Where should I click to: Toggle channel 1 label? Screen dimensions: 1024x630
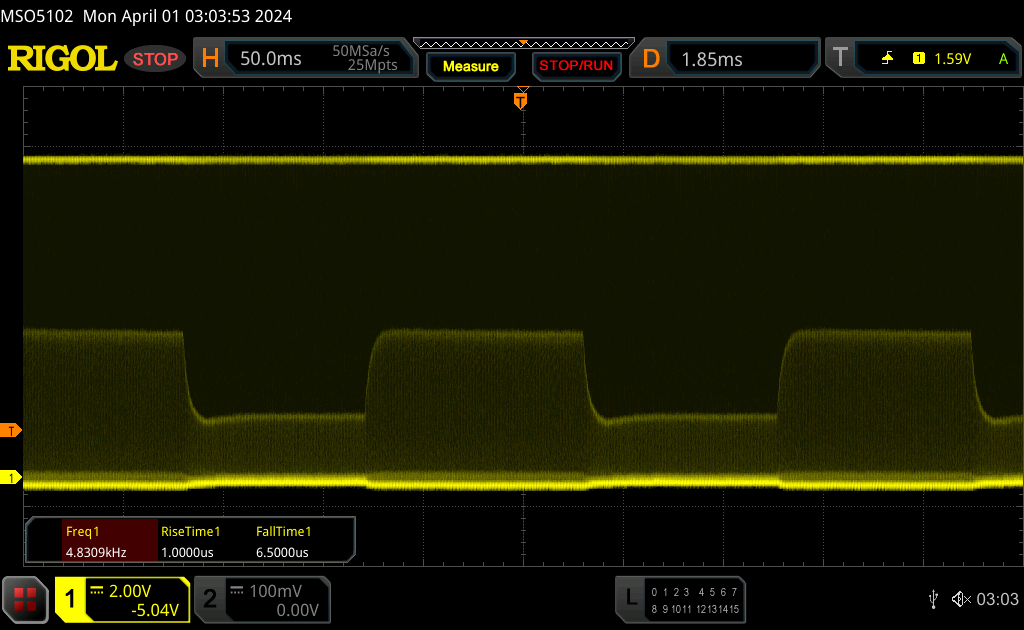pos(71,599)
